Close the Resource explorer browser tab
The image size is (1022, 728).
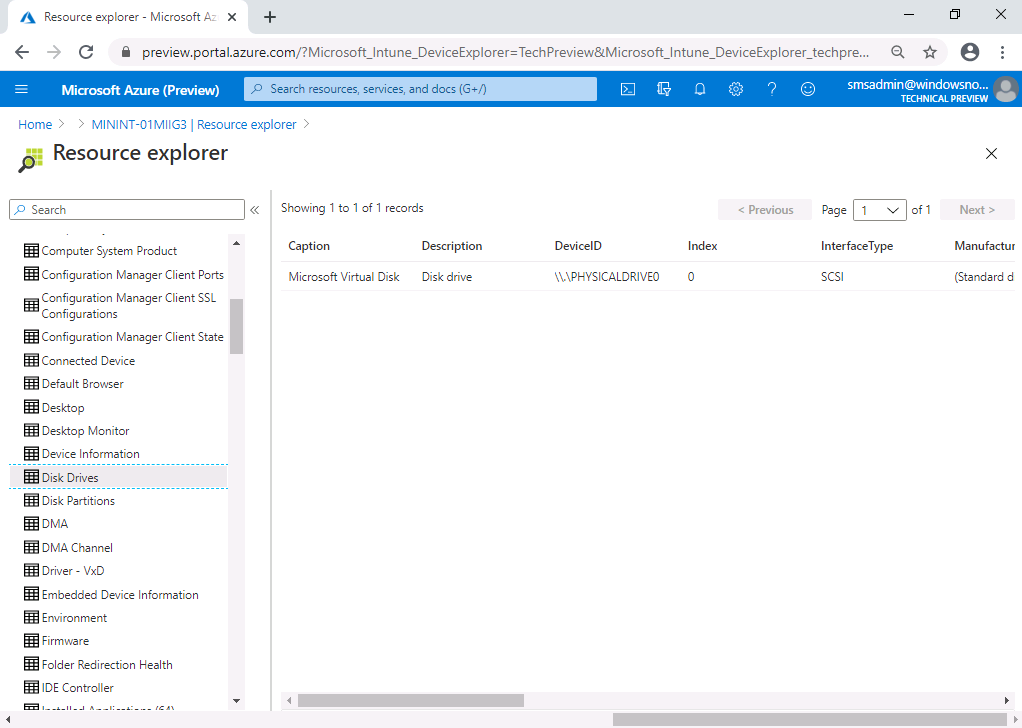tap(232, 18)
